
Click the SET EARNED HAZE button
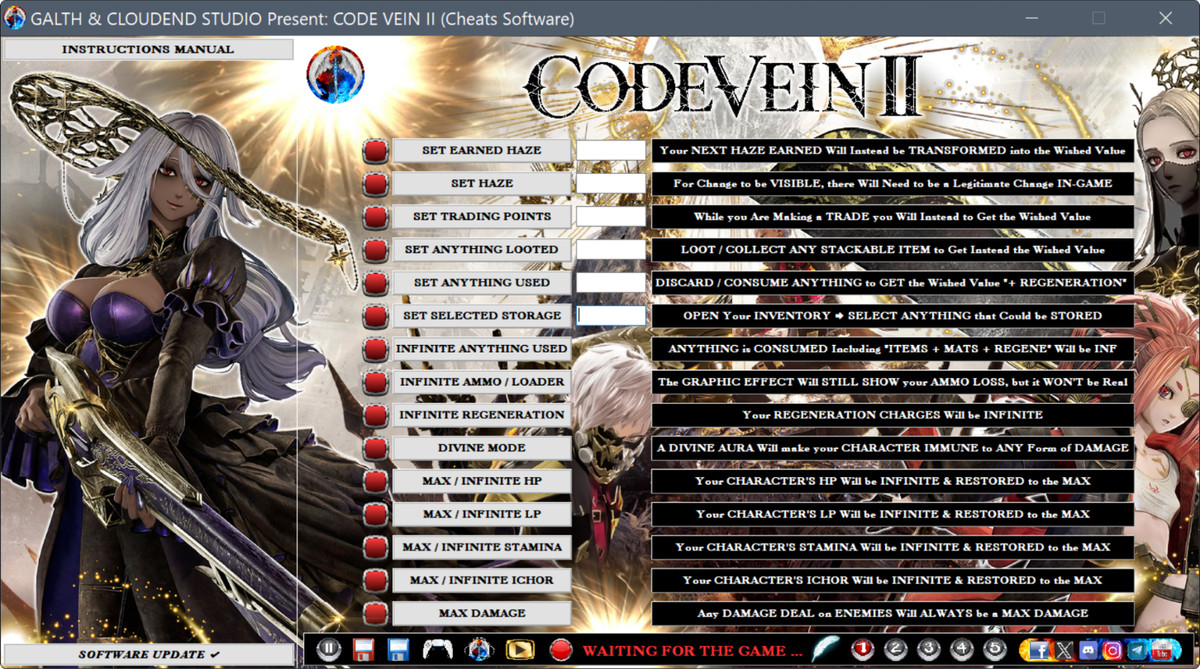point(481,150)
